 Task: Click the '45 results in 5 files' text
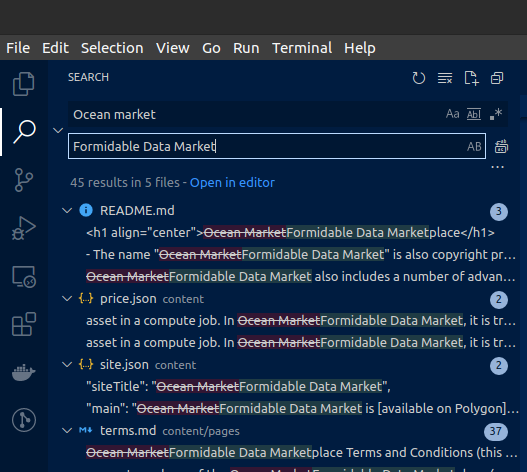click(x=125, y=183)
